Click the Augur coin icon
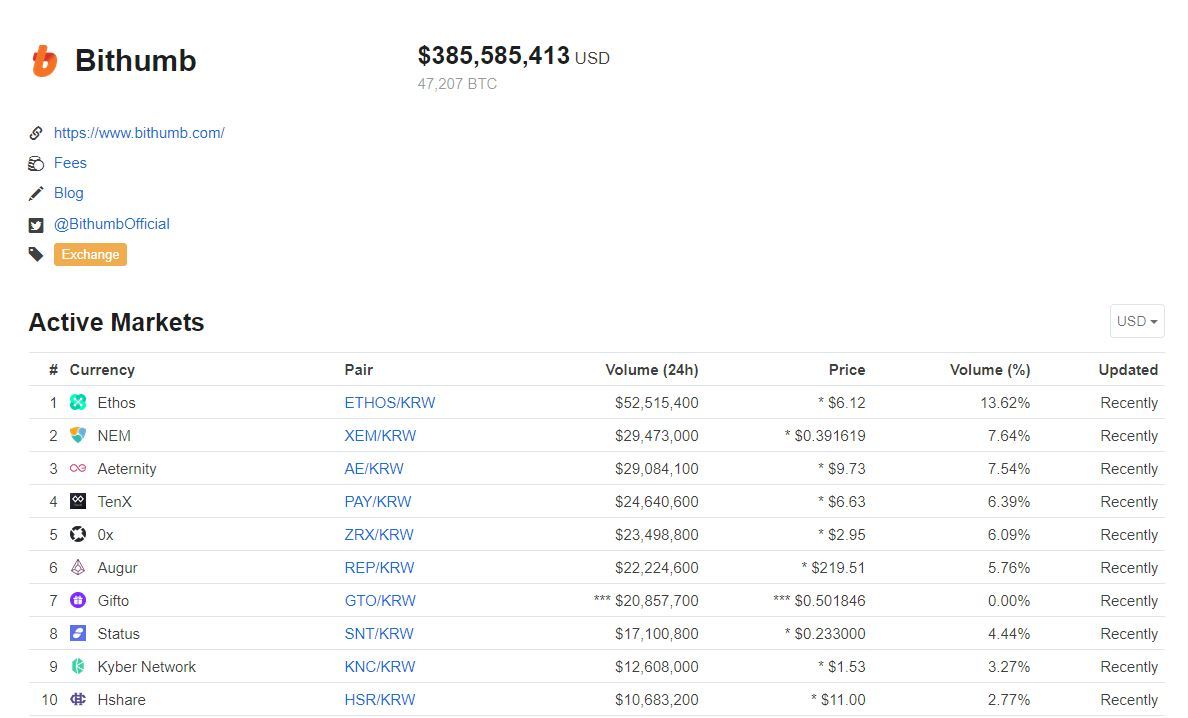Viewport: 1188px width, 718px height. (x=78, y=567)
